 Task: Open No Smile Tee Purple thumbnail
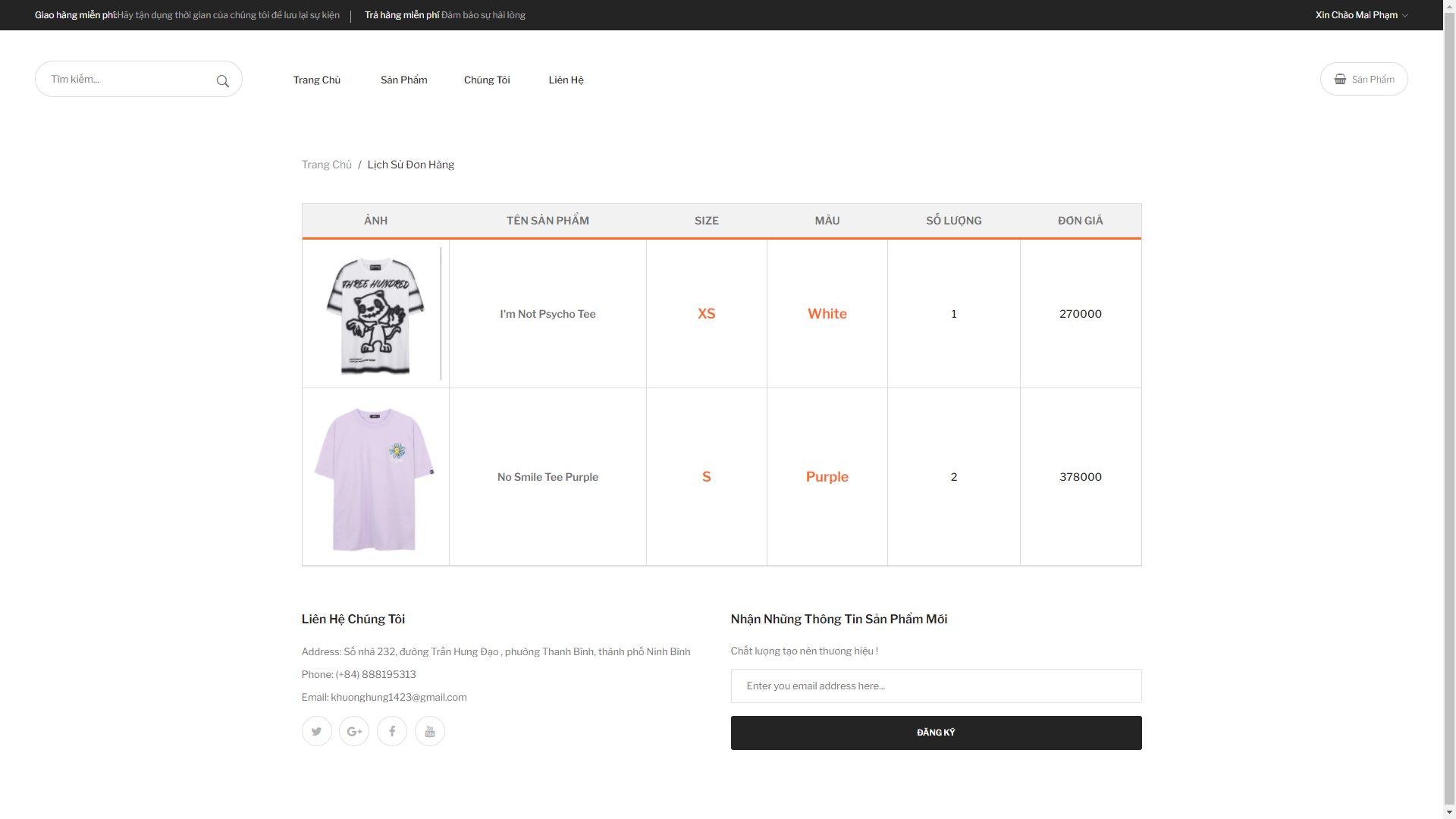tap(375, 477)
